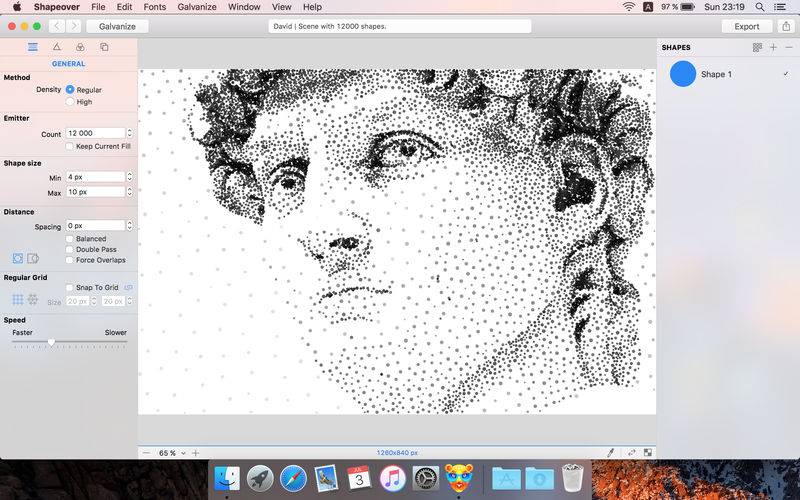
Task: Click the Spacing stepper arrows
Action: pyautogui.click(x=130, y=226)
